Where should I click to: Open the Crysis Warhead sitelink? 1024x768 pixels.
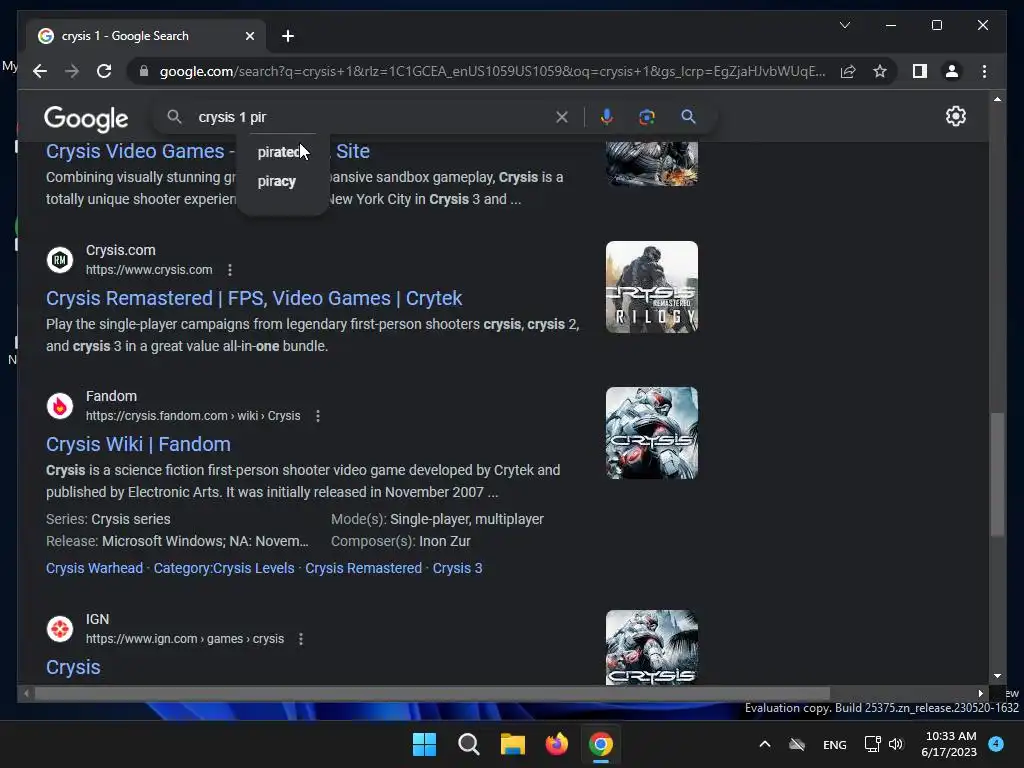pyautogui.click(x=95, y=568)
